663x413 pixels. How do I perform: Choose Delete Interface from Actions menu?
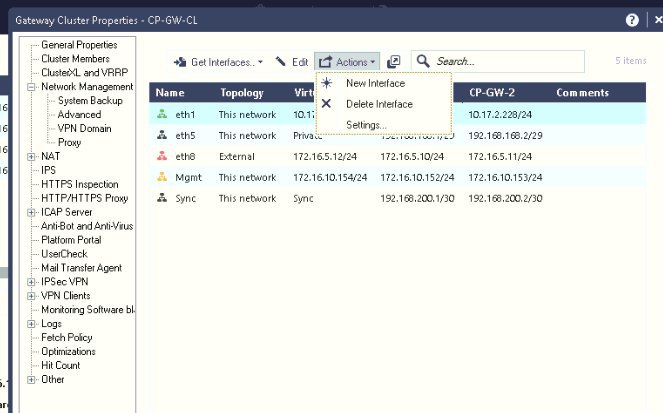[x=379, y=104]
